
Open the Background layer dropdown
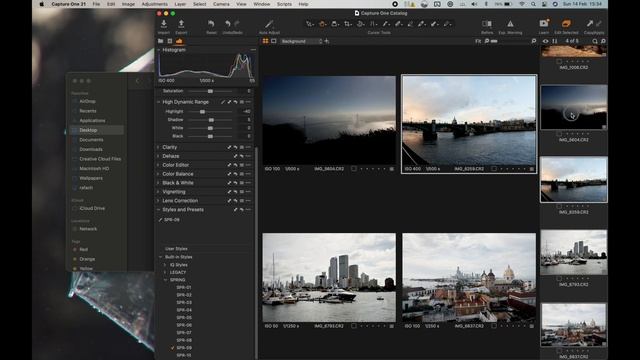coord(301,41)
